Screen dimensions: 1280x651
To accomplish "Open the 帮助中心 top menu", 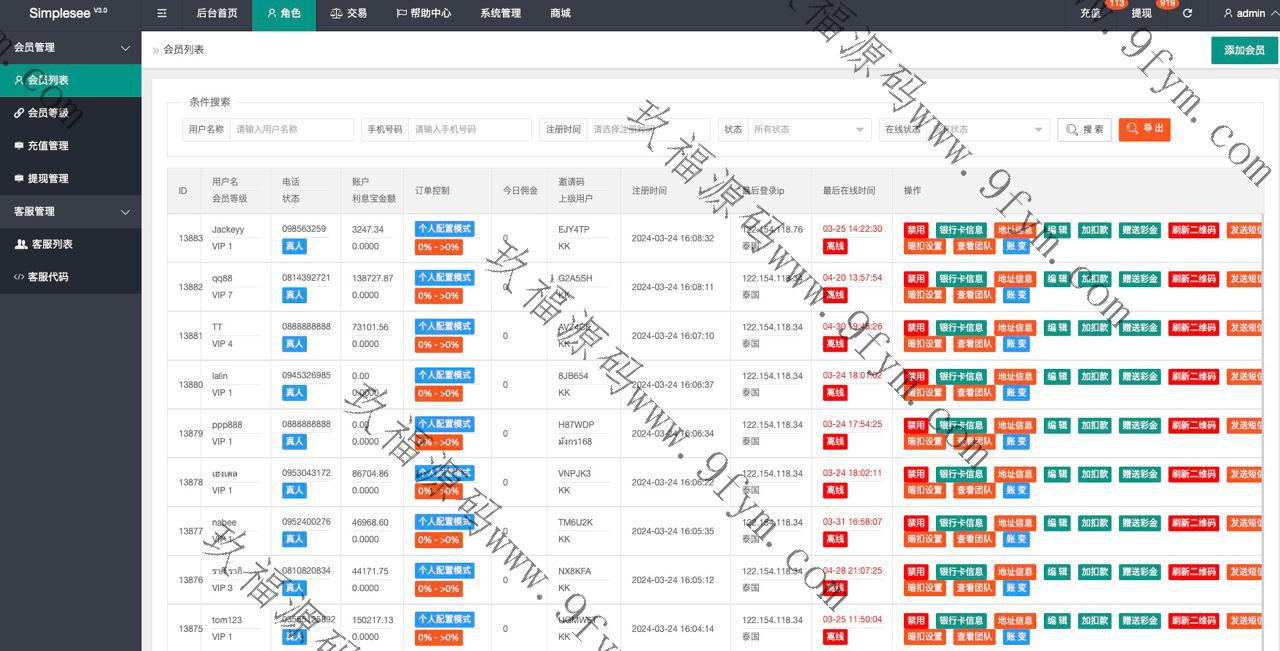I will point(423,13).
